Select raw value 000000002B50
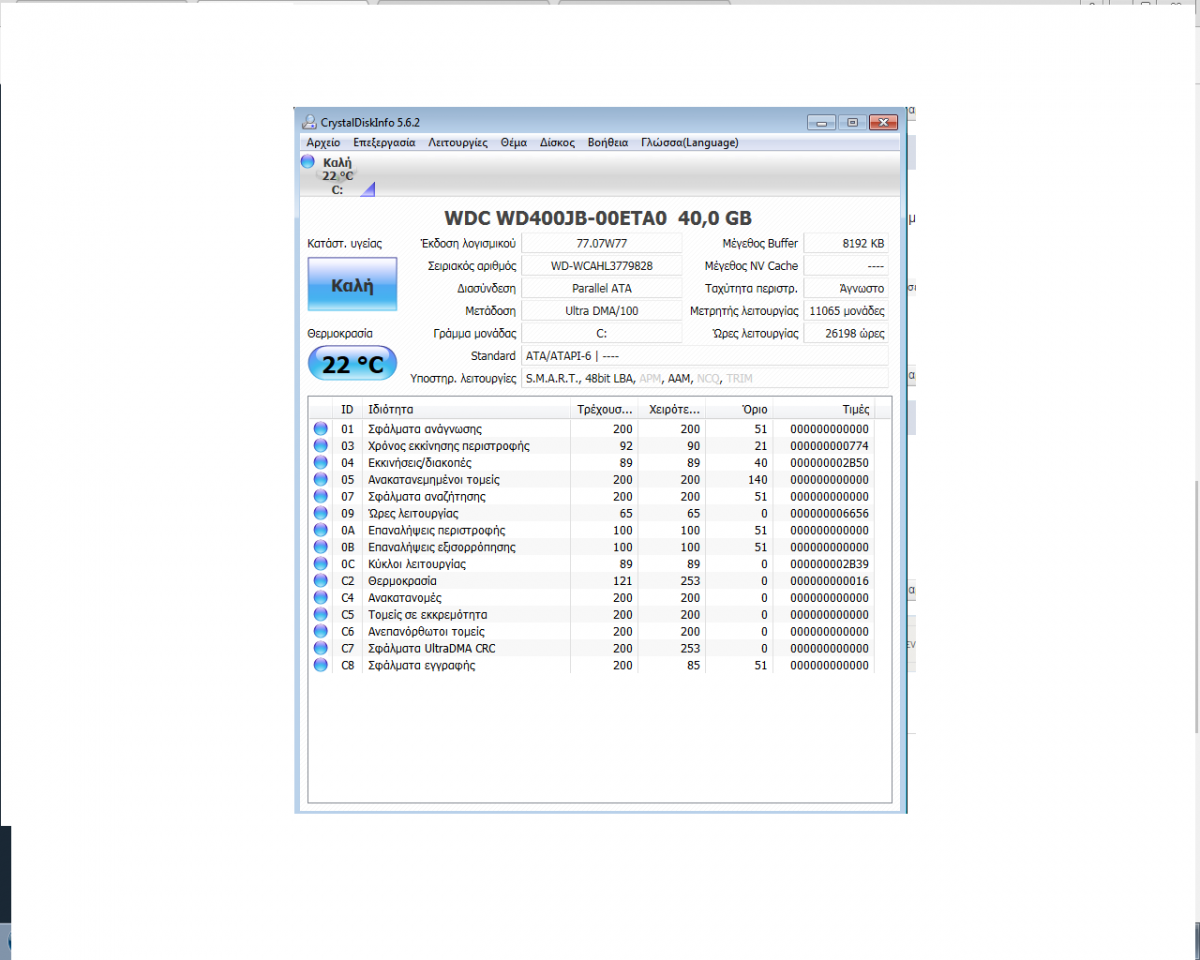Image resolution: width=1200 pixels, height=960 pixels. [829, 463]
